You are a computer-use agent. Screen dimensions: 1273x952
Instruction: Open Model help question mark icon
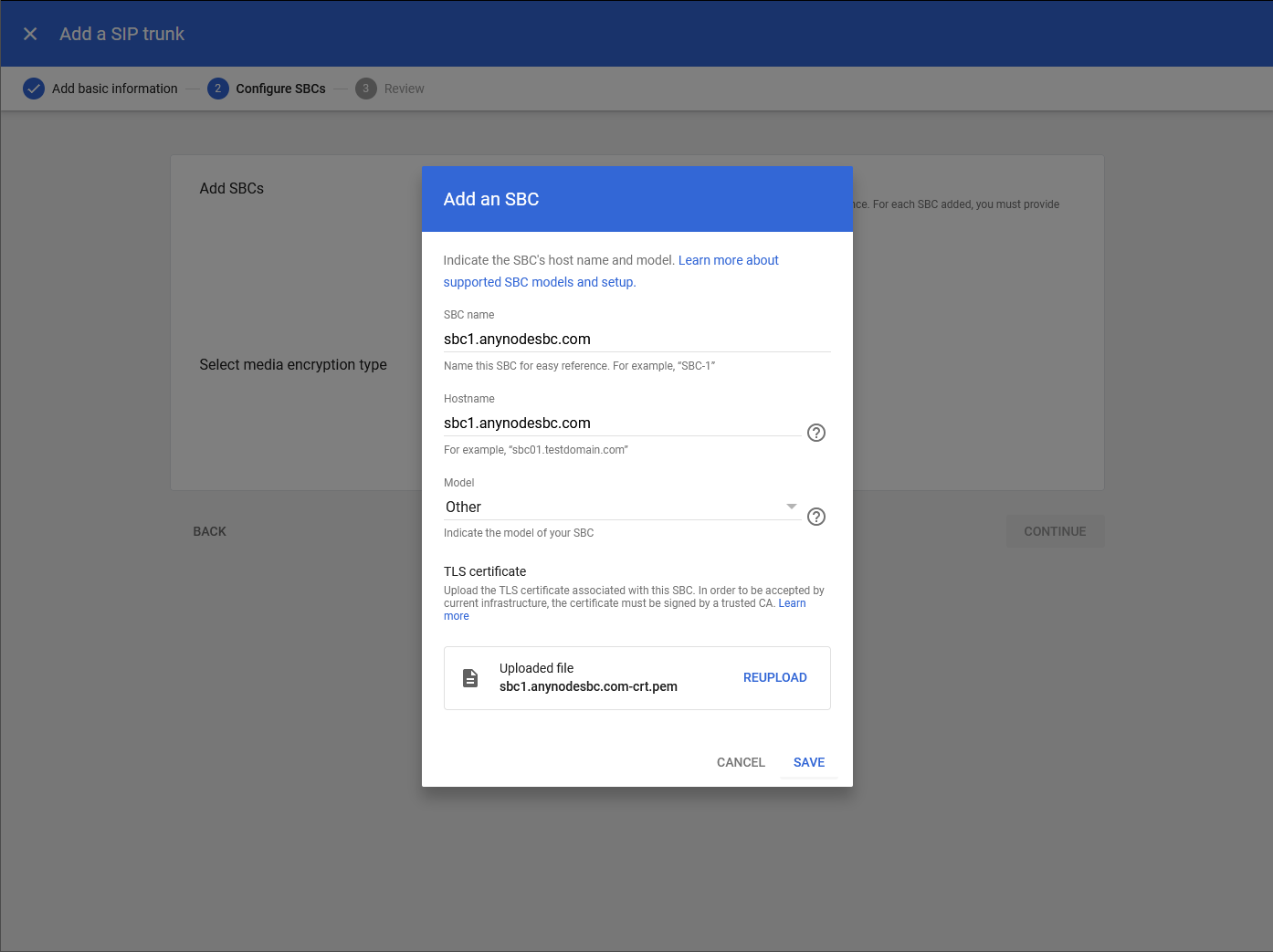(816, 517)
